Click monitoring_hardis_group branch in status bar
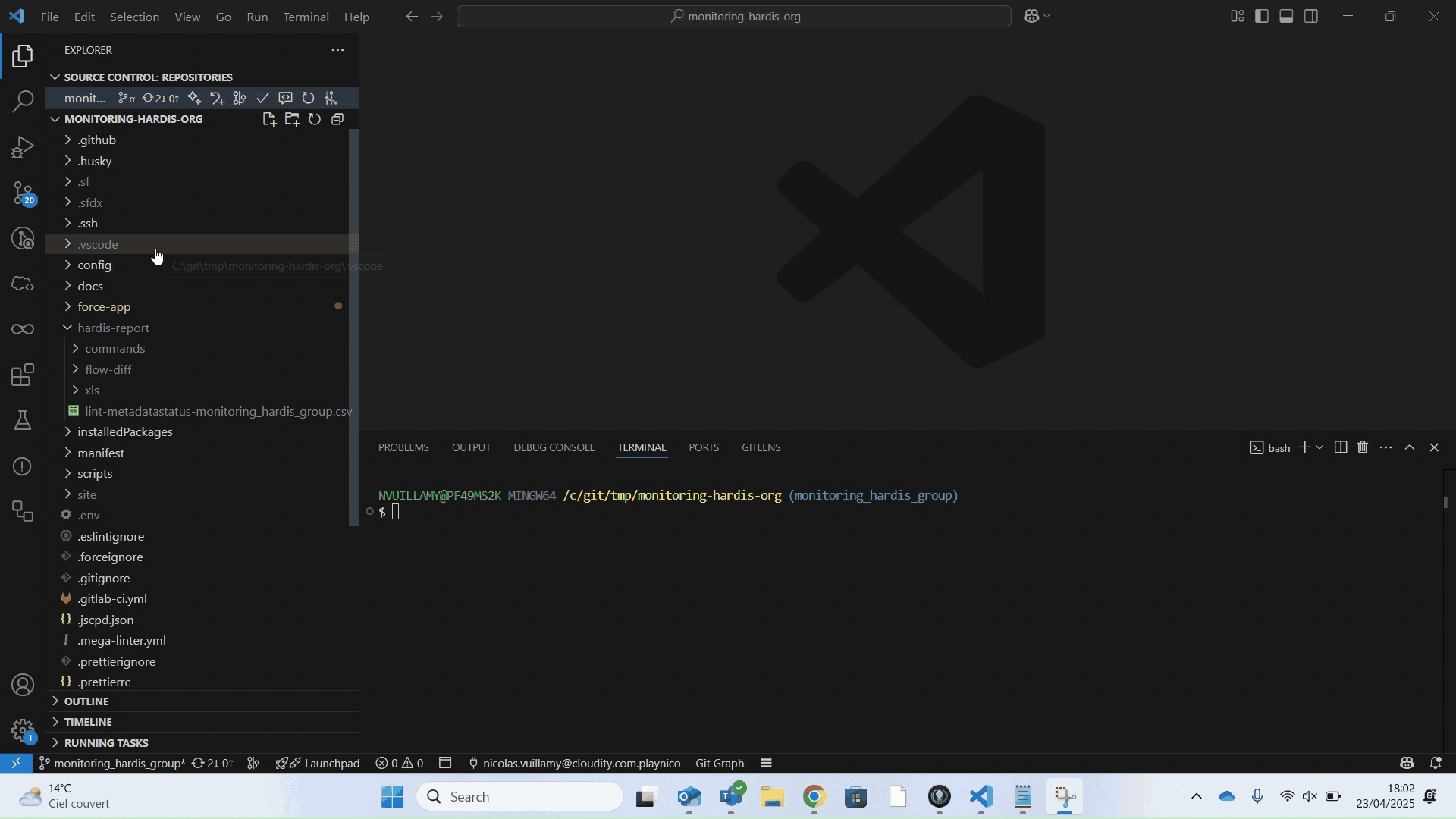 [x=112, y=763]
